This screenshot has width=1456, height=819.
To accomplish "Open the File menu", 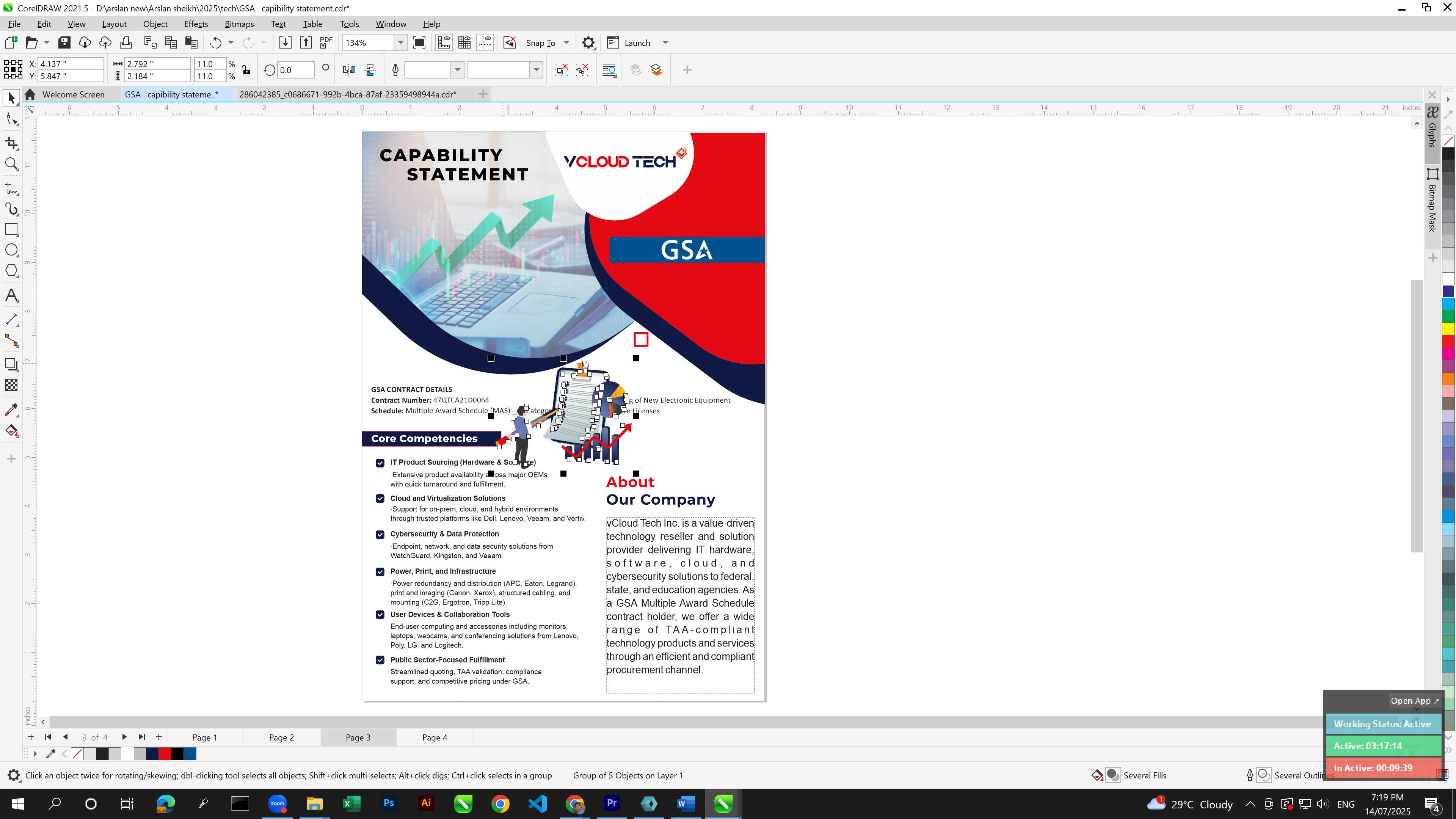I will [x=14, y=24].
